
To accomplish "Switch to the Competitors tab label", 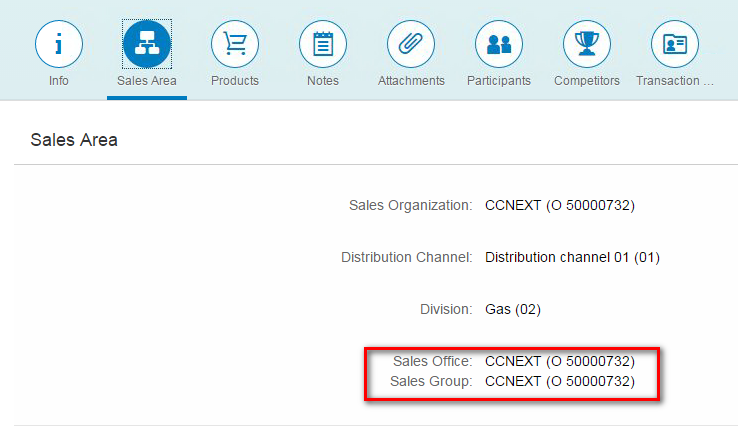I will [587, 81].
